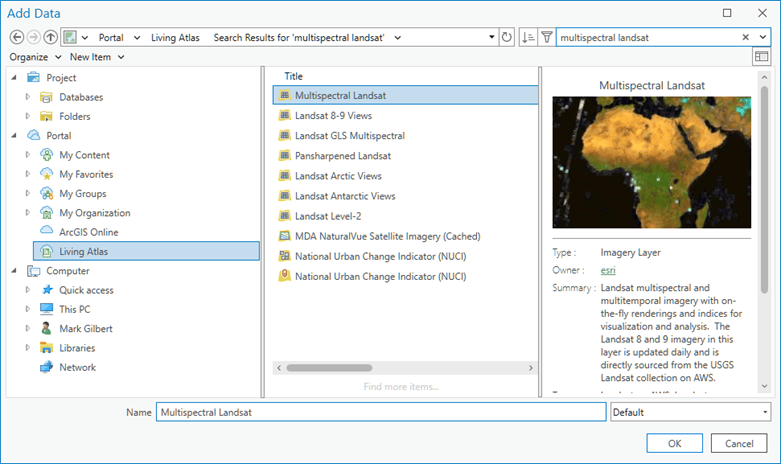This screenshot has height=464, width=781.
Task: Go forward using the forward arrow
Action: pyautogui.click(x=33, y=37)
